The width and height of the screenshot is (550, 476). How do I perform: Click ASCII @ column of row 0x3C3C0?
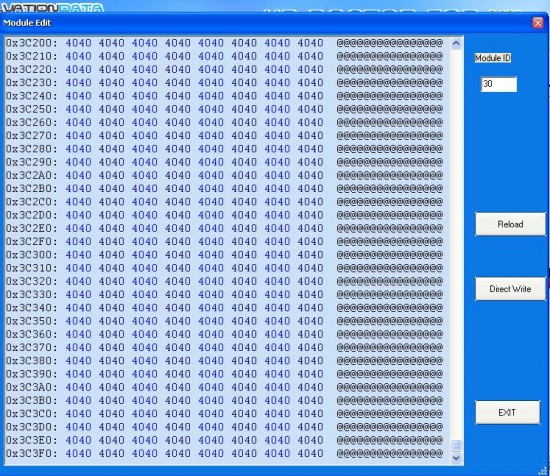[x=390, y=414]
